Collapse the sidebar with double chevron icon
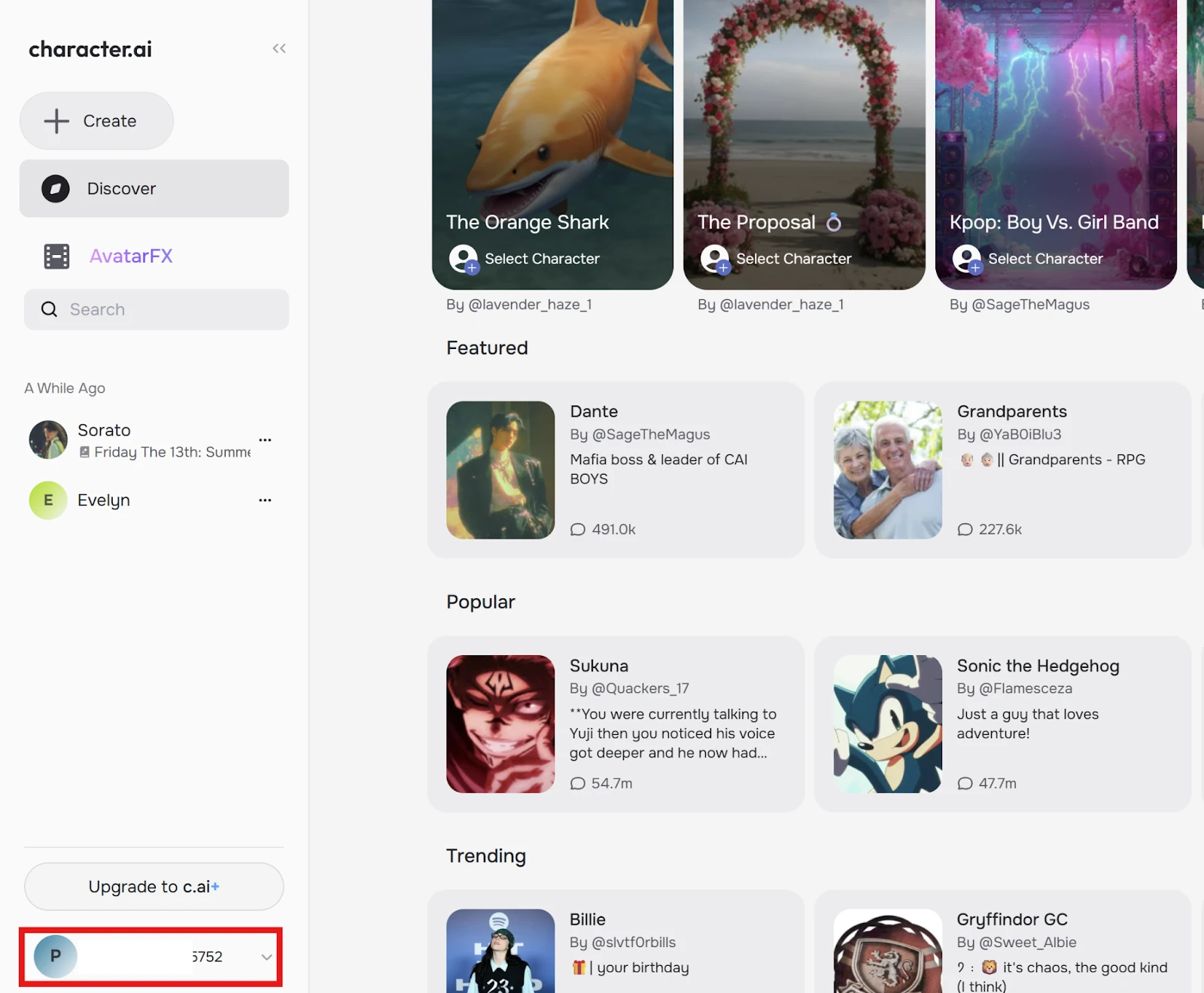This screenshot has height=993, width=1204. point(279,49)
